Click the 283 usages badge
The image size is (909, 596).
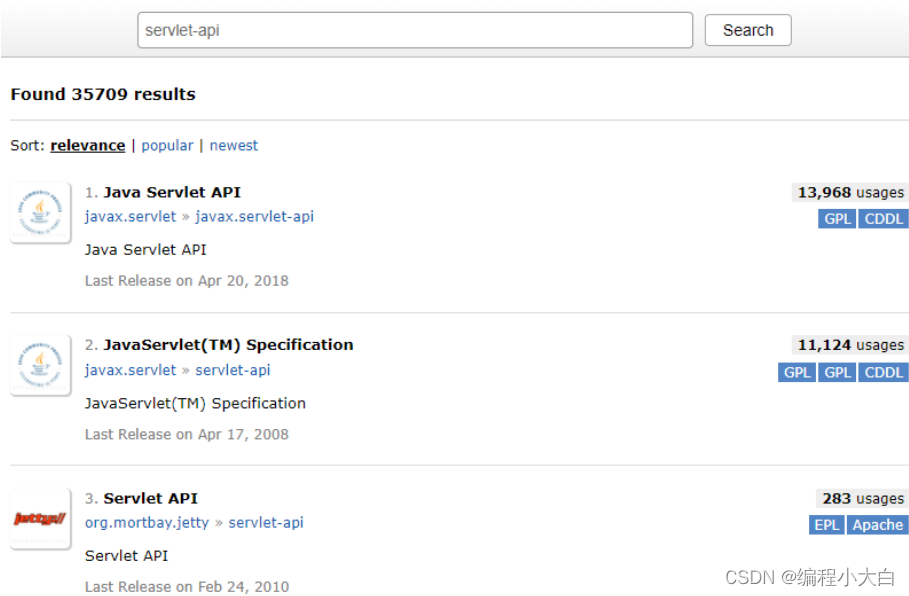coord(862,499)
